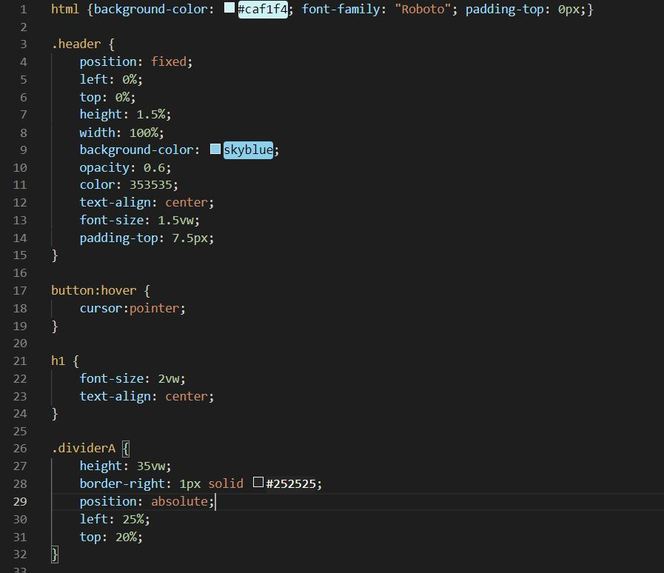
Task: Click the '2vw' font-size value
Action: click(x=169, y=379)
